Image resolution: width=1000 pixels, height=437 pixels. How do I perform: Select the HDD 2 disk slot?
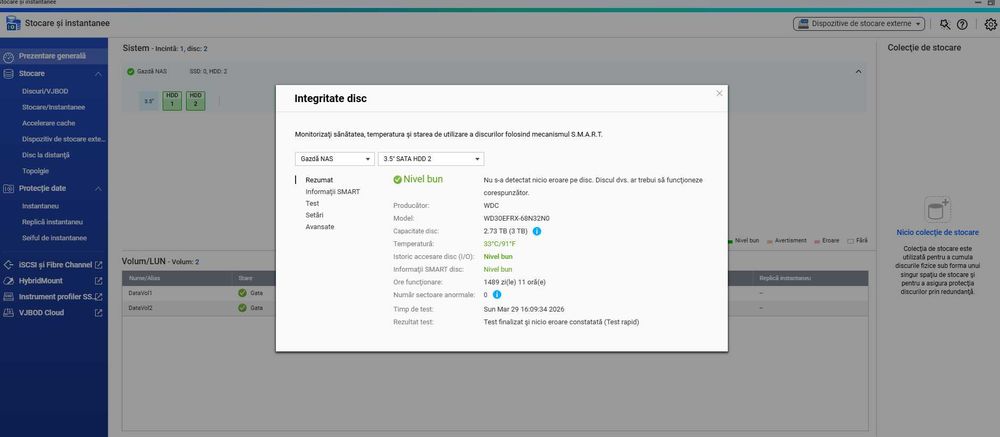196,101
